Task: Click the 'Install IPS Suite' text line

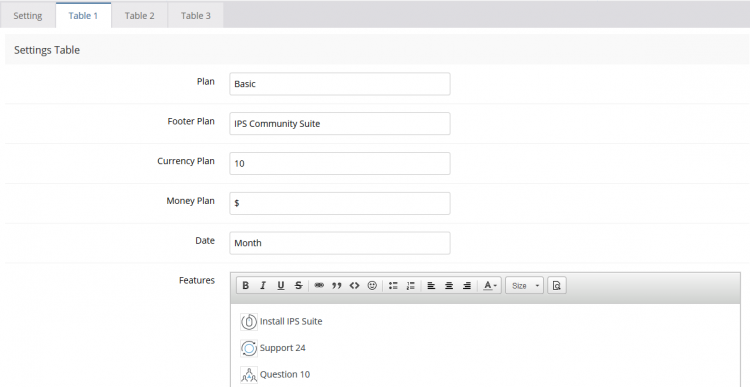Action: coord(291,321)
